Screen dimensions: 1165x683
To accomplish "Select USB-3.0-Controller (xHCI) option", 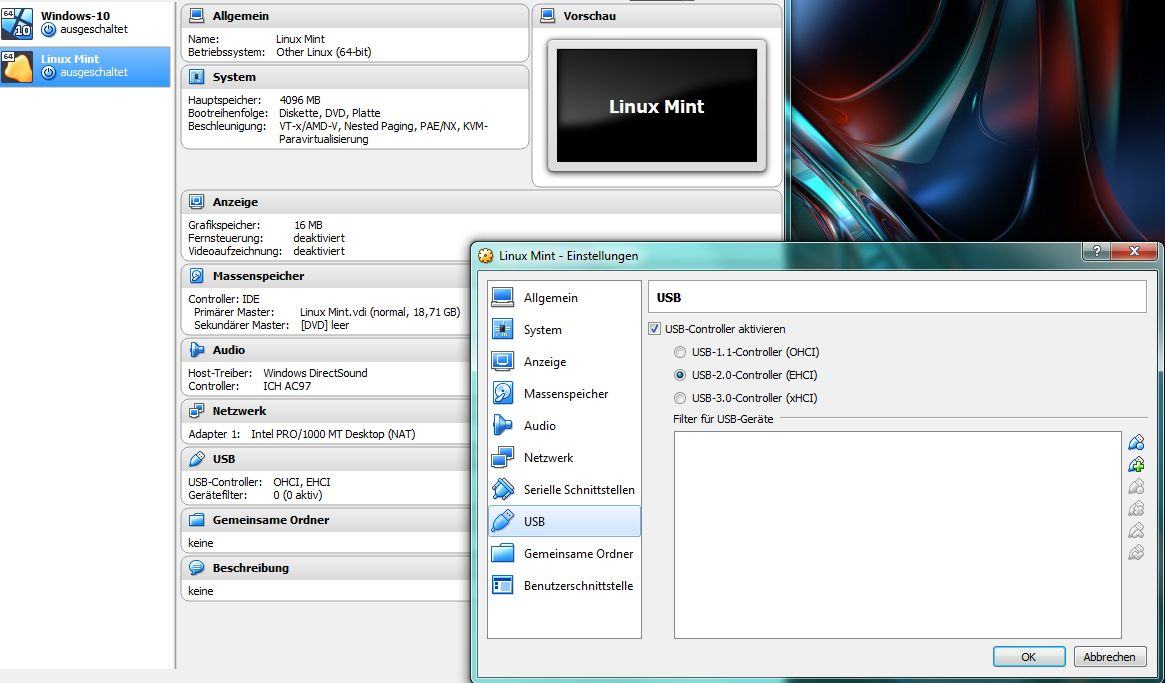I will [680, 398].
